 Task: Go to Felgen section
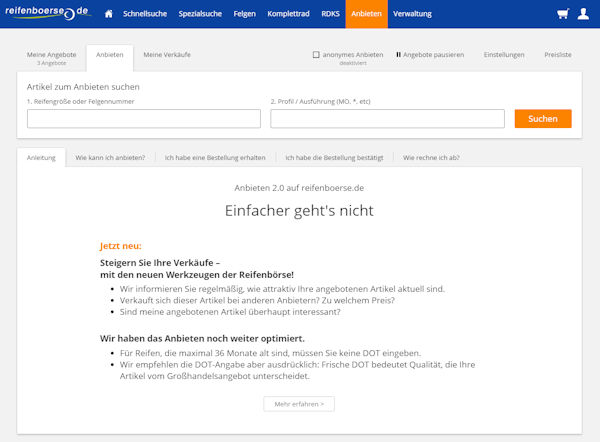pos(246,14)
